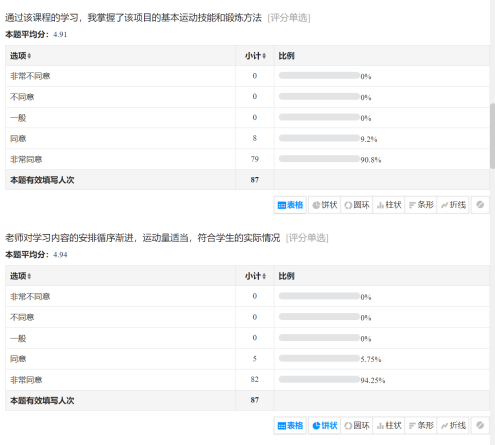Choose 条形 chart for first question
The width and height of the screenshot is (495, 445).
pos(421,205)
